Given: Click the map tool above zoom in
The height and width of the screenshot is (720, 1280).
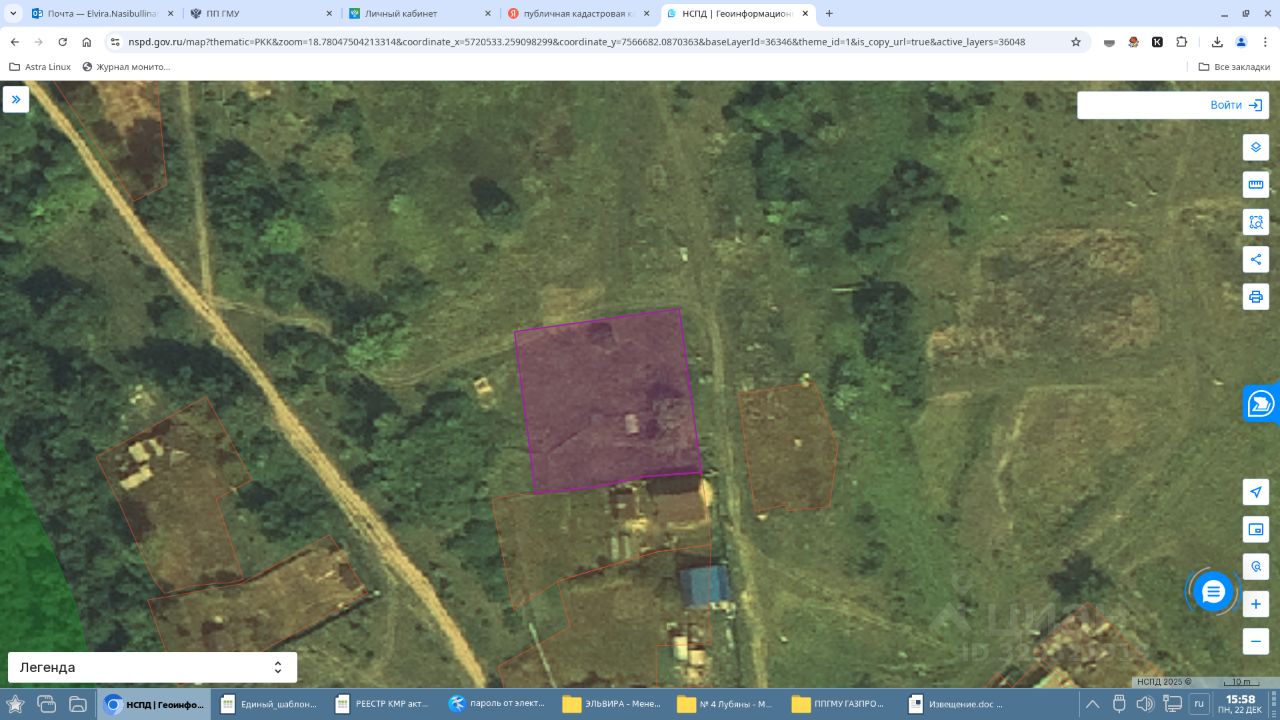Looking at the screenshot, I should coord(1256,567).
